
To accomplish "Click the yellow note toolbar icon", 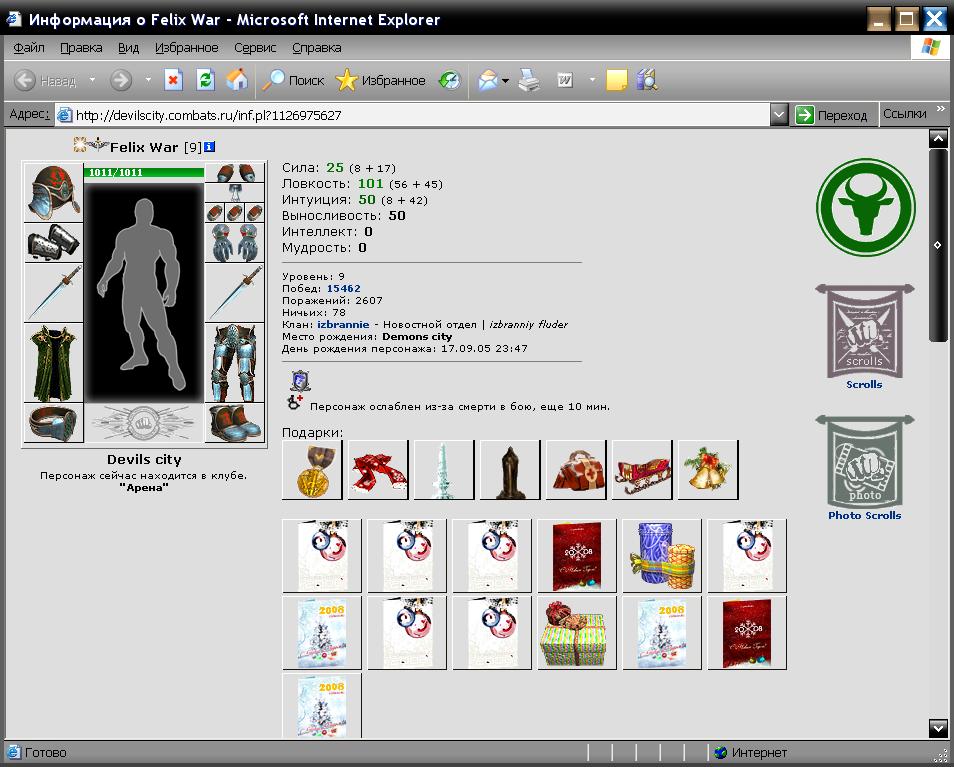I will tap(616, 80).
